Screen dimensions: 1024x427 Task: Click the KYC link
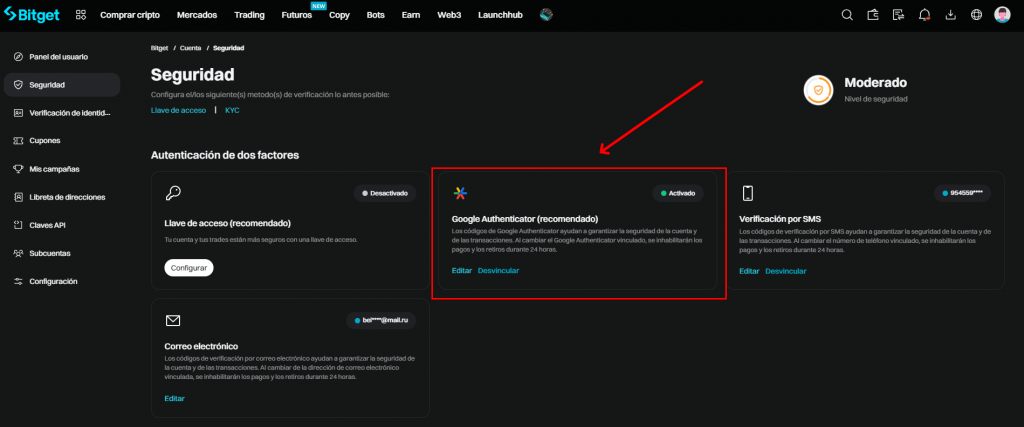point(232,110)
